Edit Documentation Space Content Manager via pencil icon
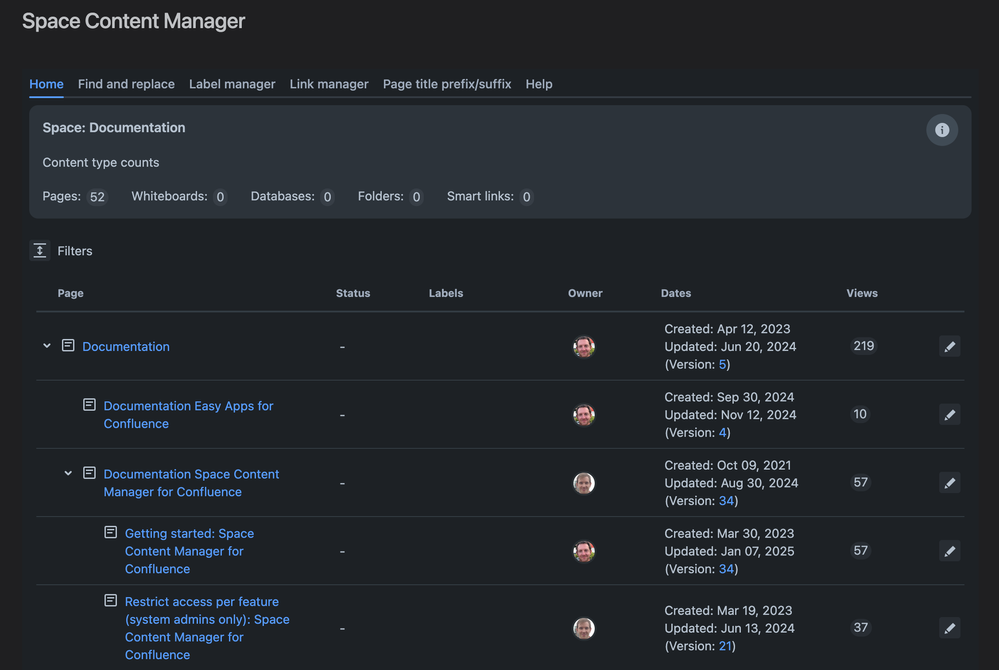Viewport: 999px width, 670px height. coord(949,482)
